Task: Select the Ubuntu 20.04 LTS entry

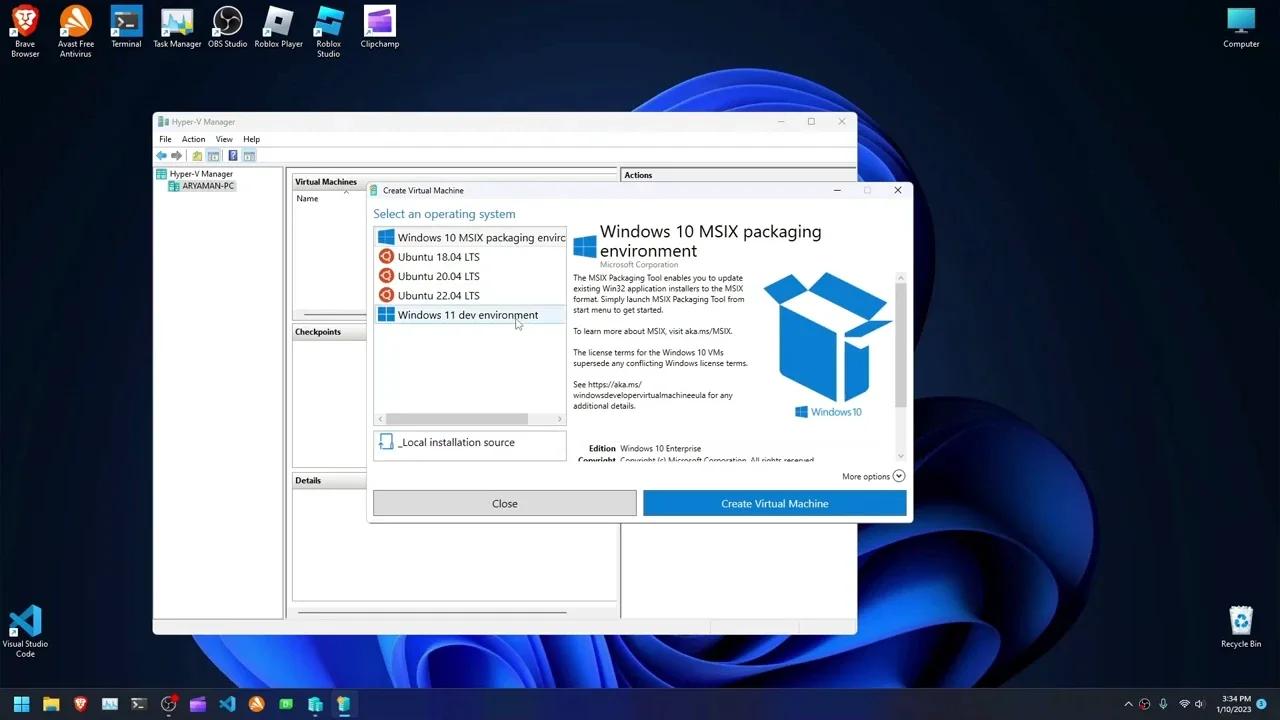Action: click(x=439, y=276)
